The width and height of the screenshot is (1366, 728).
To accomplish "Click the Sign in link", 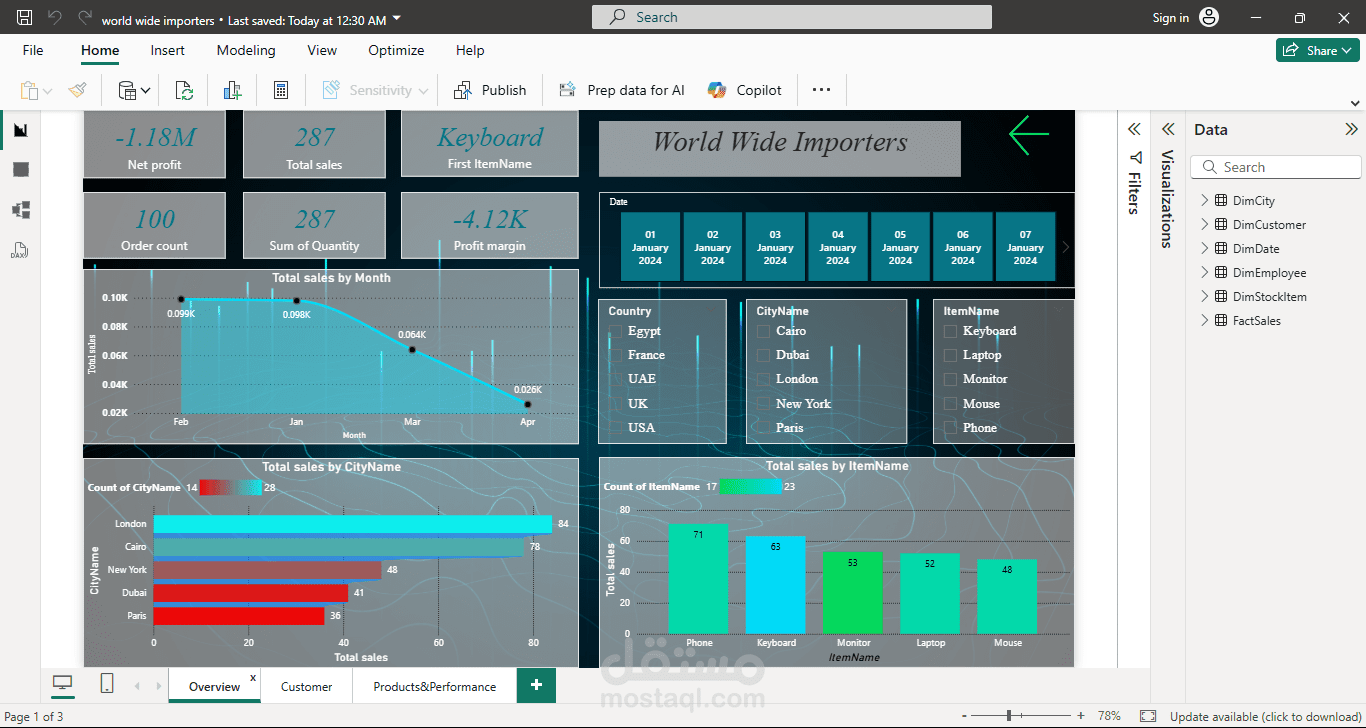I will (x=1171, y=18).
